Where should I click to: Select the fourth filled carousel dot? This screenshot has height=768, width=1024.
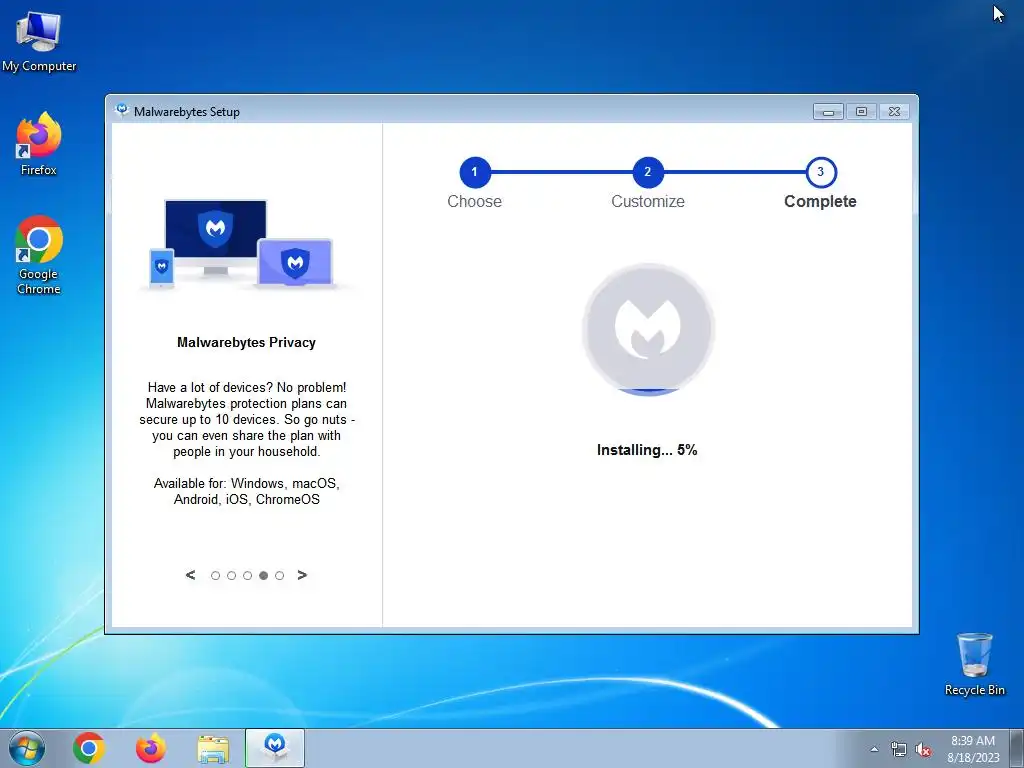263,575
